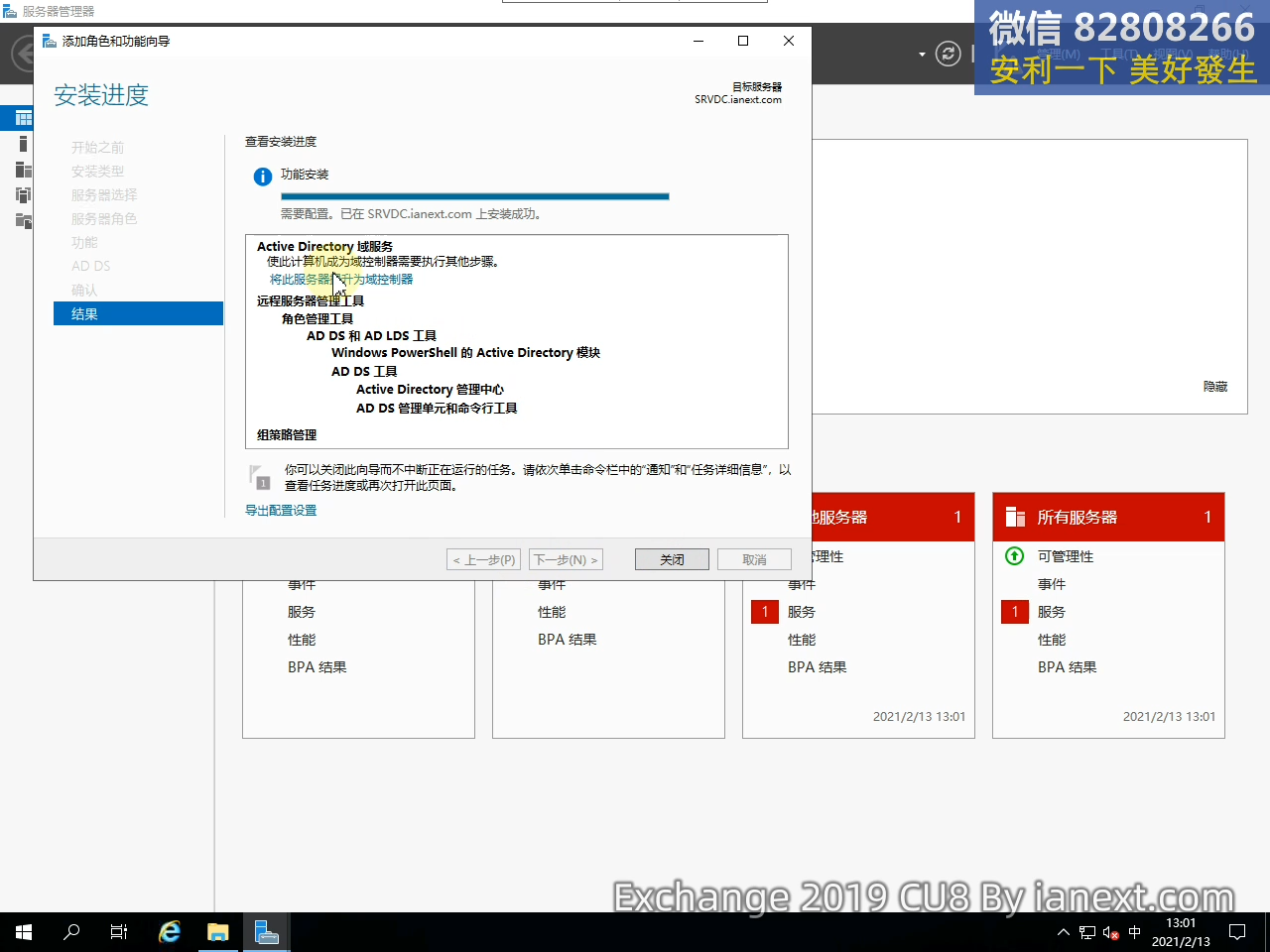Select the 结果 step in wizard sidebar

(139, 313)
